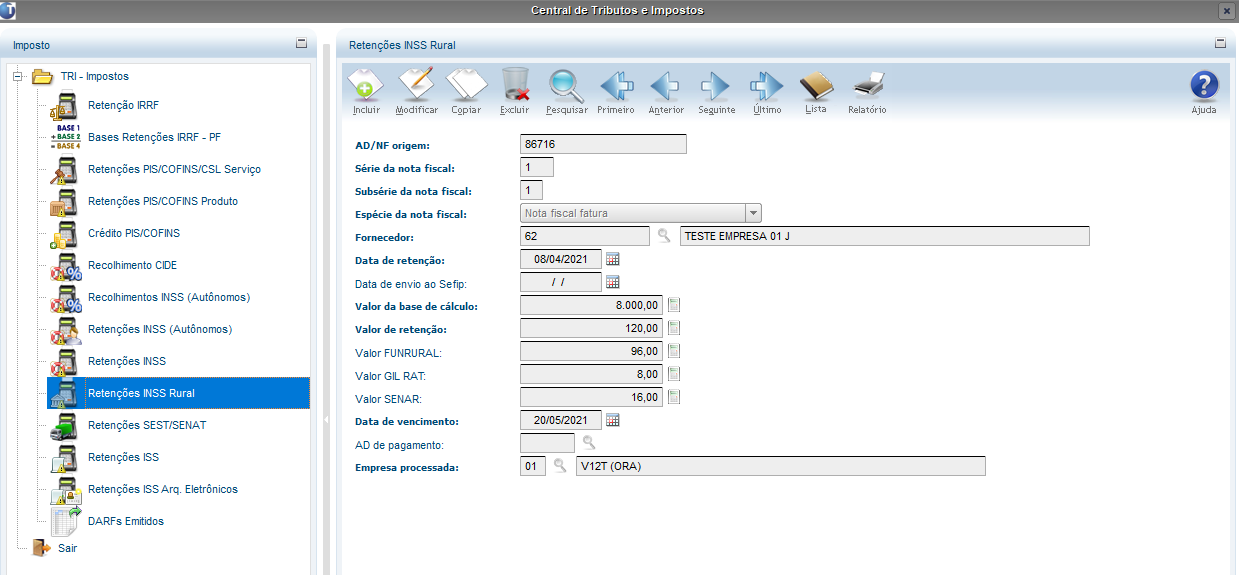The image size is (1239, 575).
Task: Click Fornecedor code field
Action: coord(585,236)
